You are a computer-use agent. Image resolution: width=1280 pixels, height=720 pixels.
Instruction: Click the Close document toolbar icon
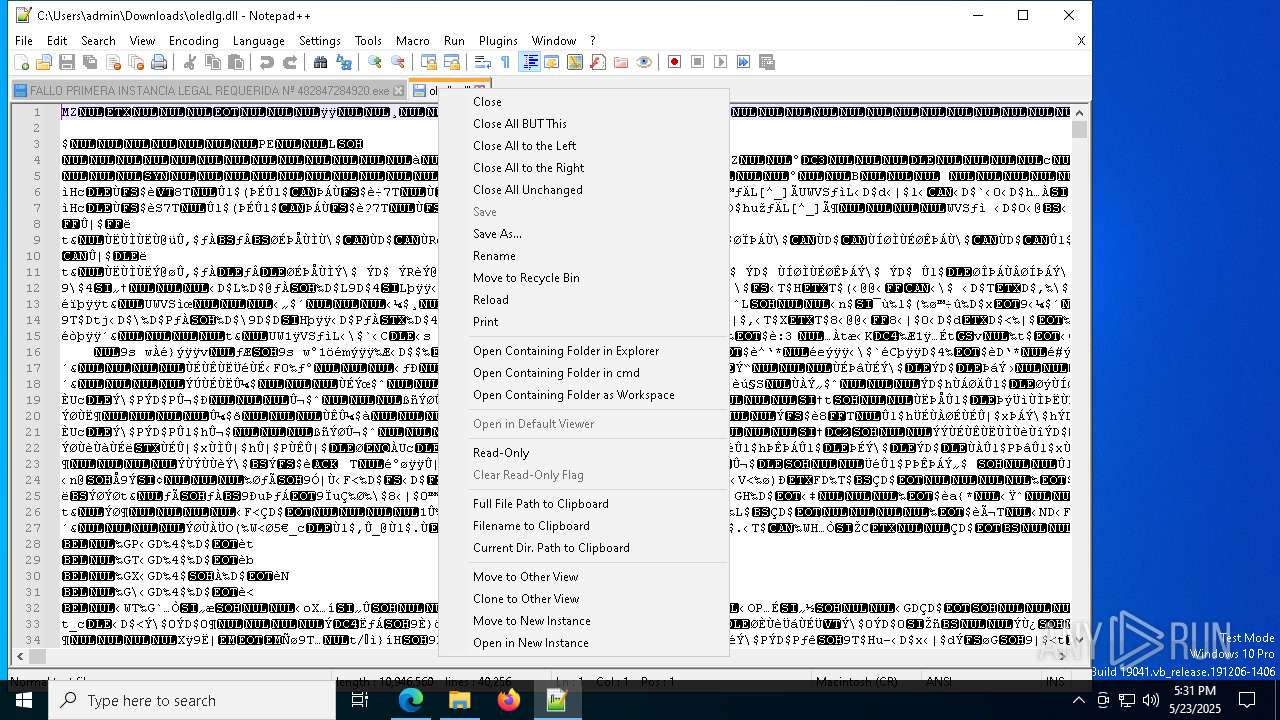pos(113,62)
